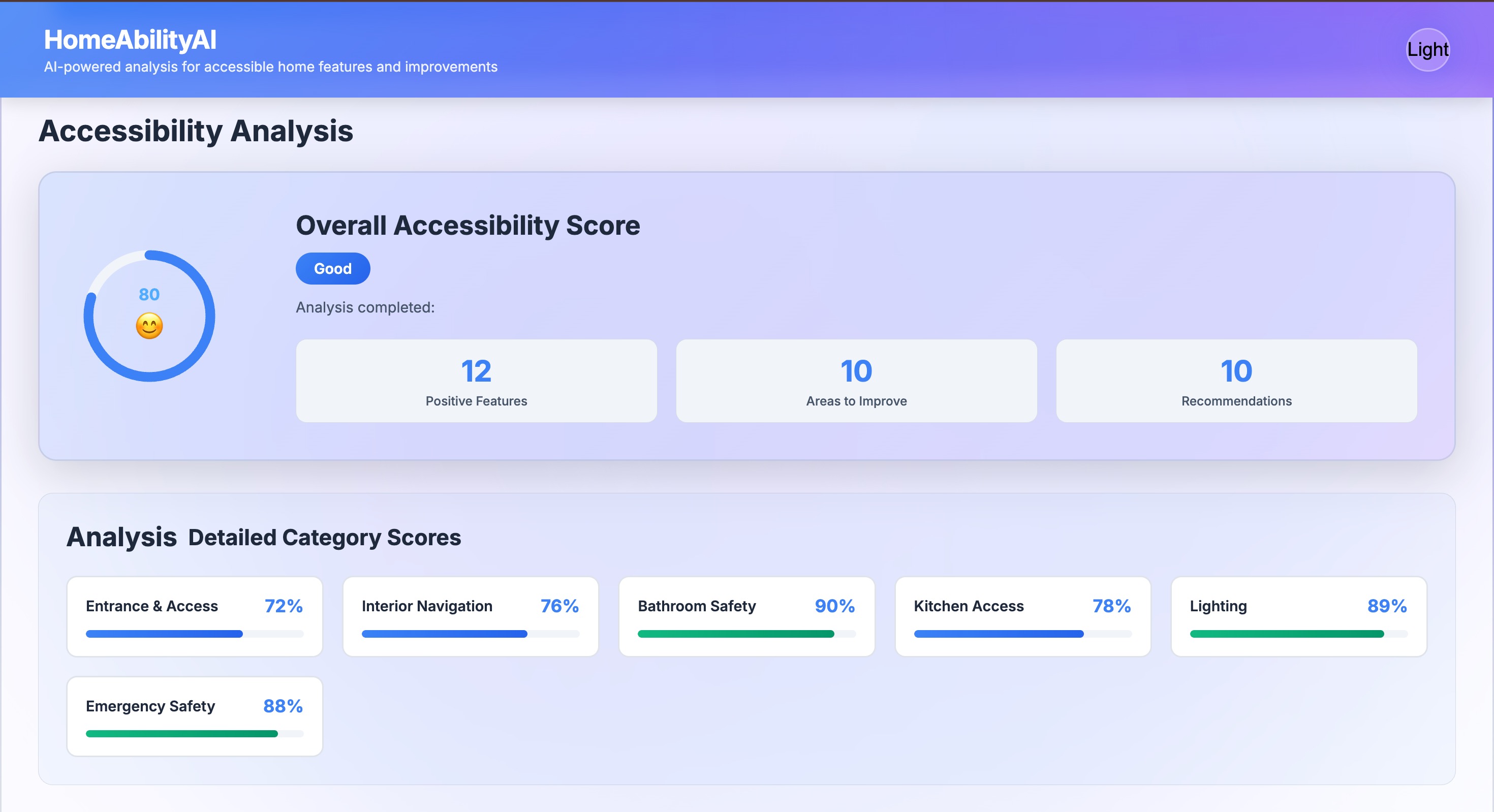
Task: Click the Emergency Safety 88% progress bar
Action: coord(181,734)
